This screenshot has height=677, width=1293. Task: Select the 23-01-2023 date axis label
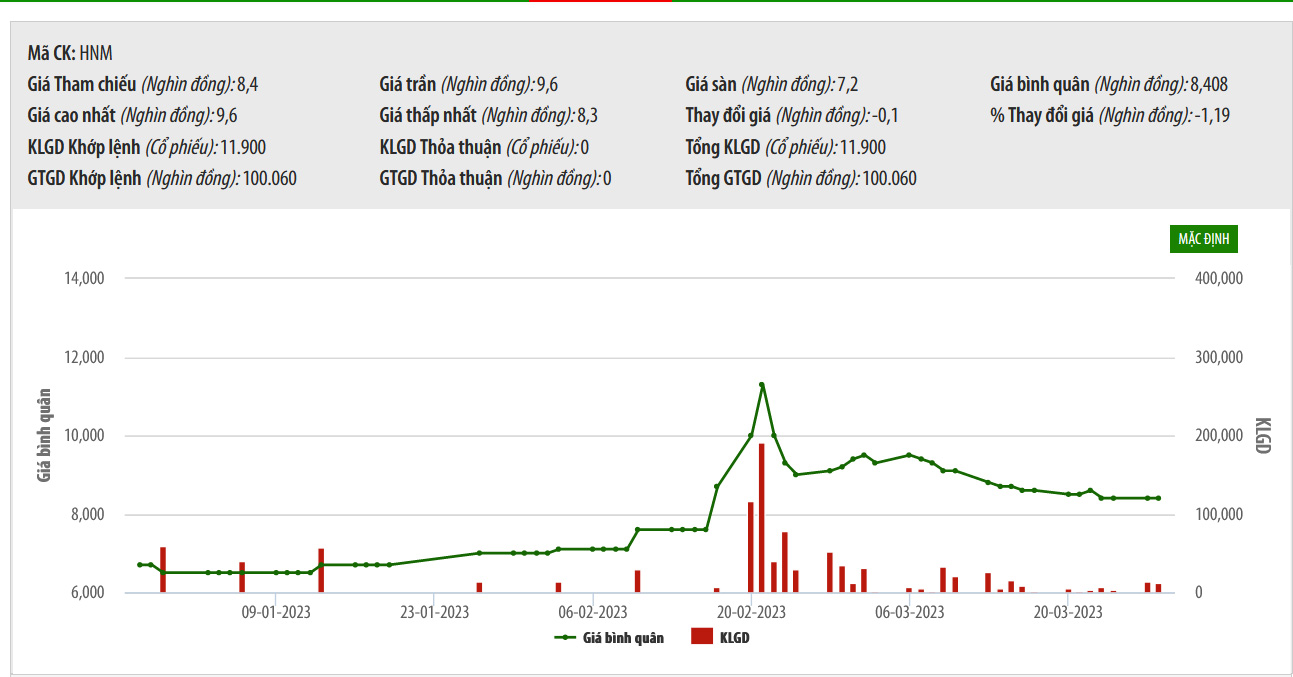[x=435, y=612]
